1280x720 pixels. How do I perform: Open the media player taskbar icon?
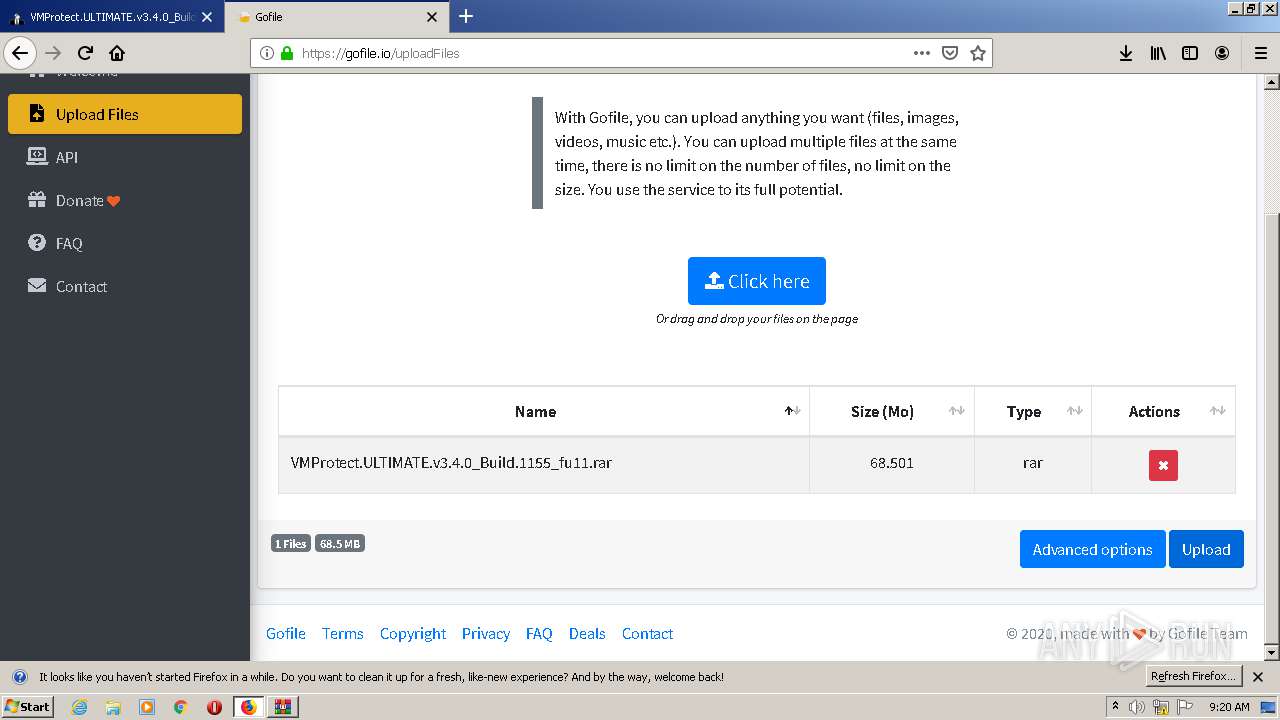coord(147,707)
